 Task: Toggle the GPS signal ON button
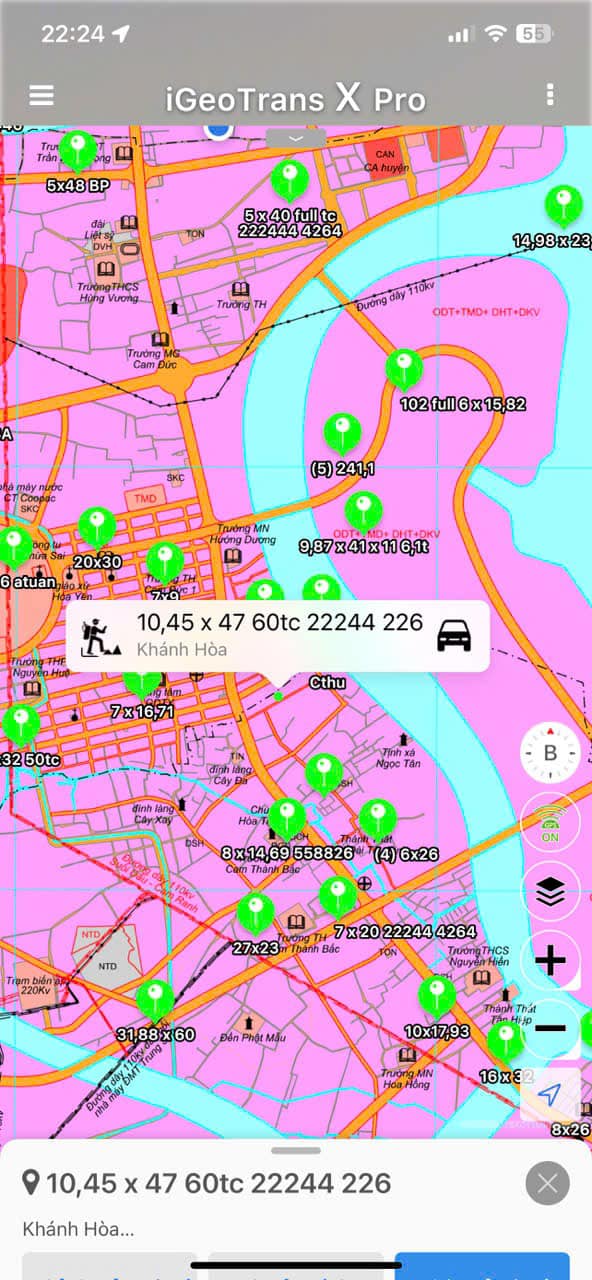pyautogui.click(x=550, y=823)
